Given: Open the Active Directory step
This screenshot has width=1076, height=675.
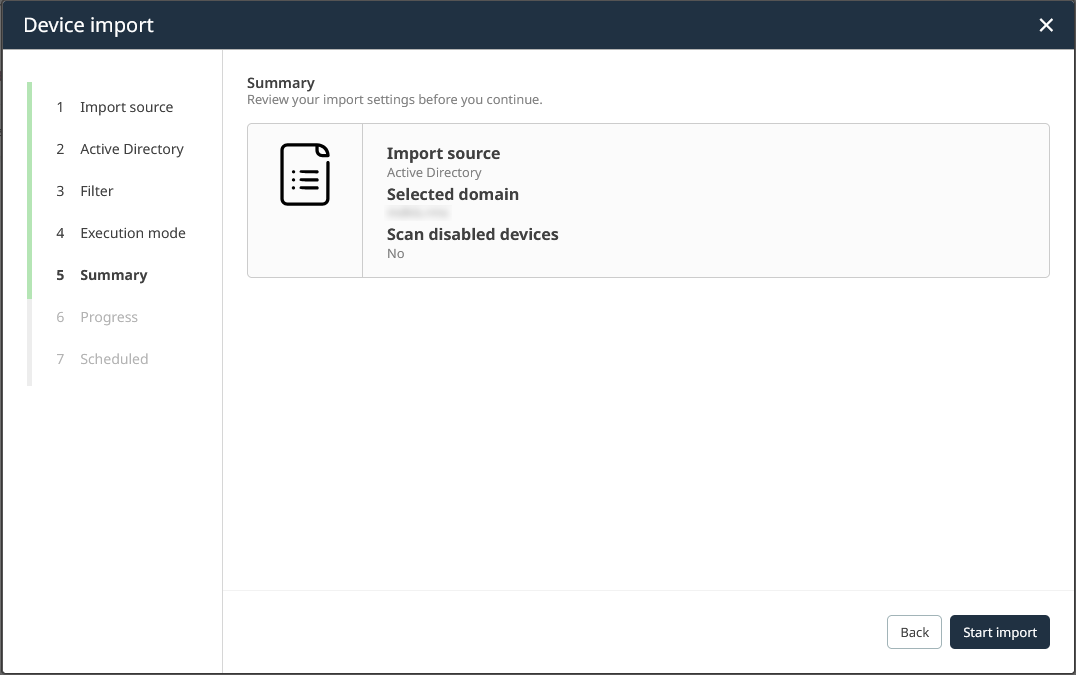Looking at the screenshot, I should 131,149.
